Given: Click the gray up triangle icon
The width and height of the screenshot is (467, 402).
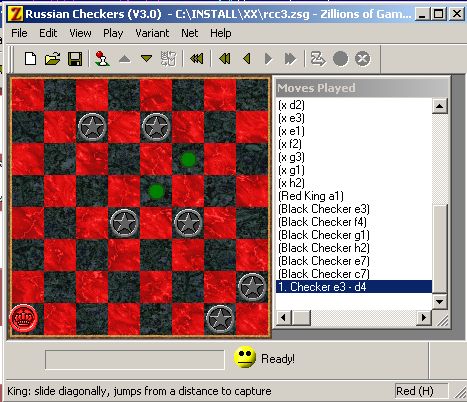Looking at the screenshot, I should coord(125,59).
